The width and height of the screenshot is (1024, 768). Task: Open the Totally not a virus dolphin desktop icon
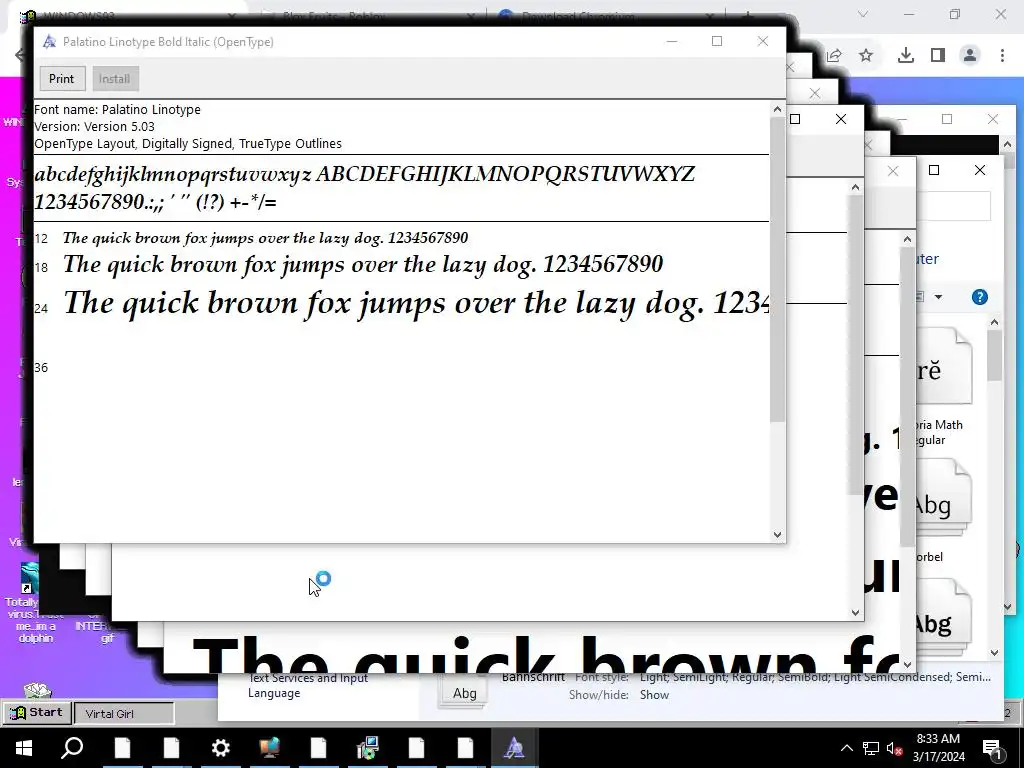pyautogui.click(x=31, y=603)
